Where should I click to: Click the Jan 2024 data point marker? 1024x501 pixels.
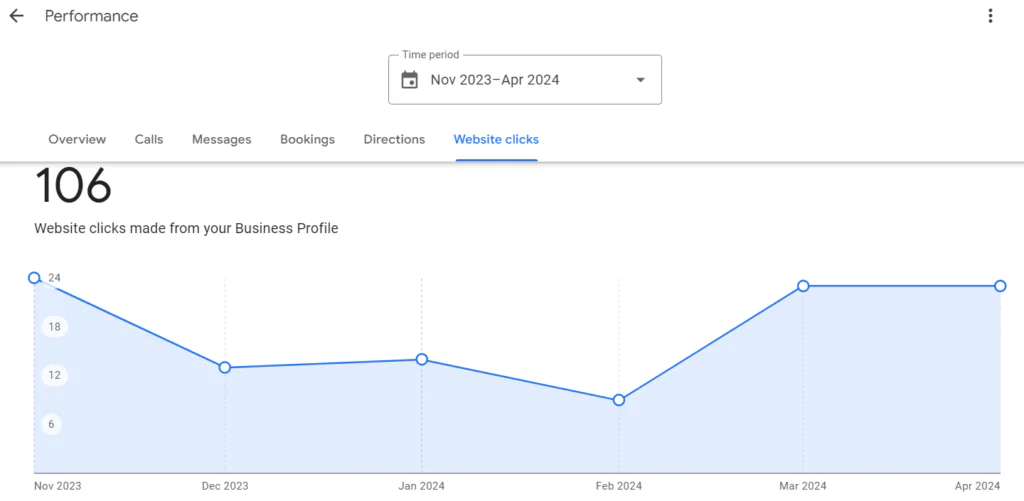click(422, 360)
